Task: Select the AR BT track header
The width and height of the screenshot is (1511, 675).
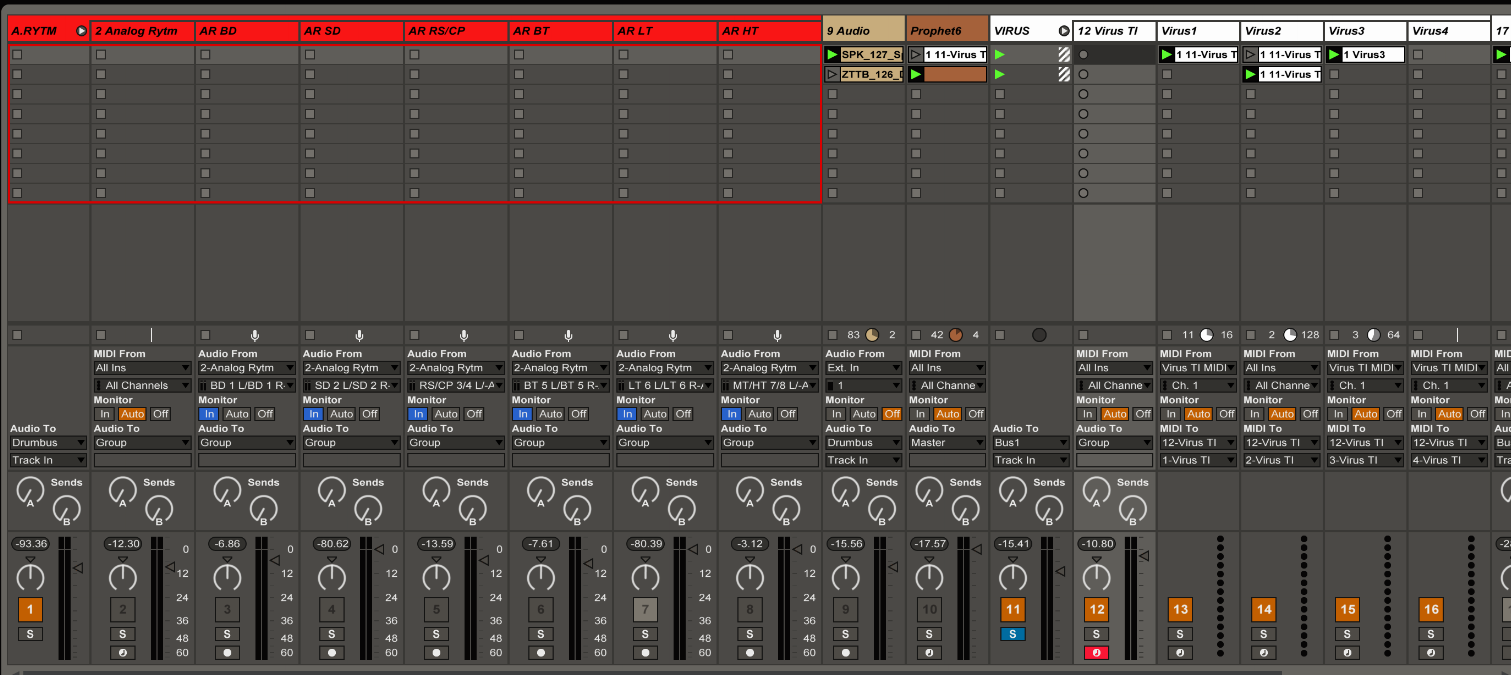Action: (560, 31)
